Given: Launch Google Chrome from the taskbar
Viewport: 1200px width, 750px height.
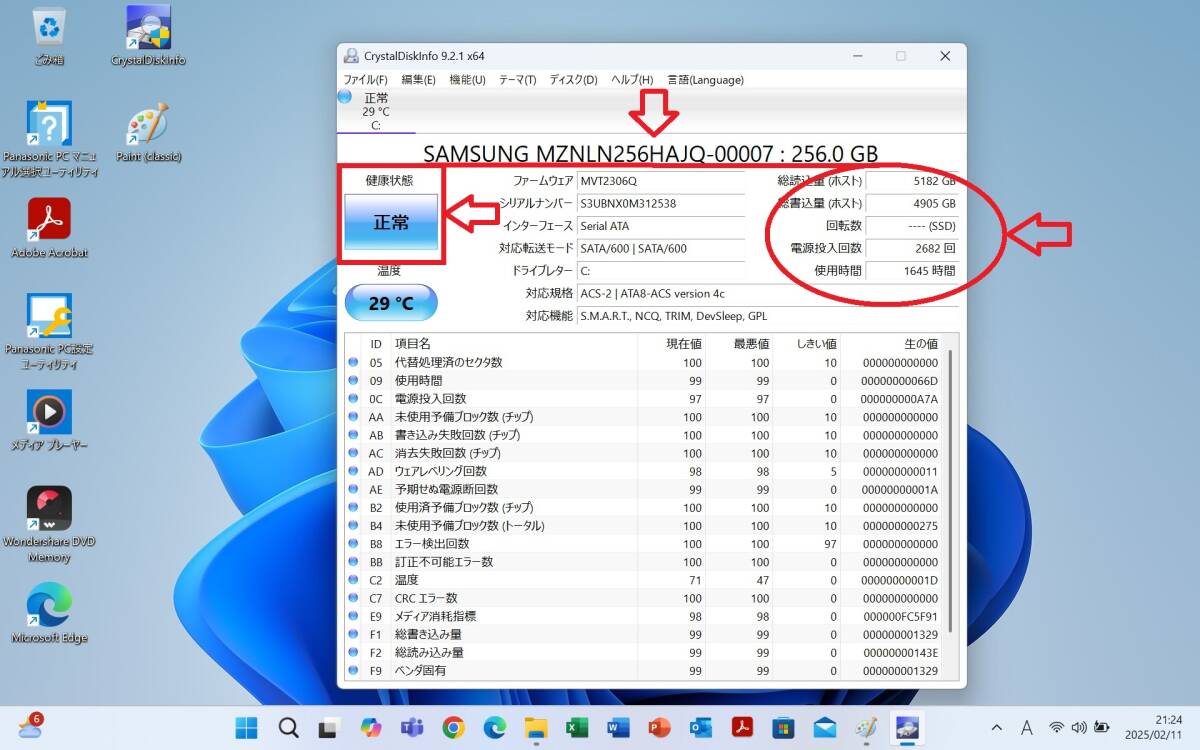Looking at the screenshot, I should (x=453, y=727).
